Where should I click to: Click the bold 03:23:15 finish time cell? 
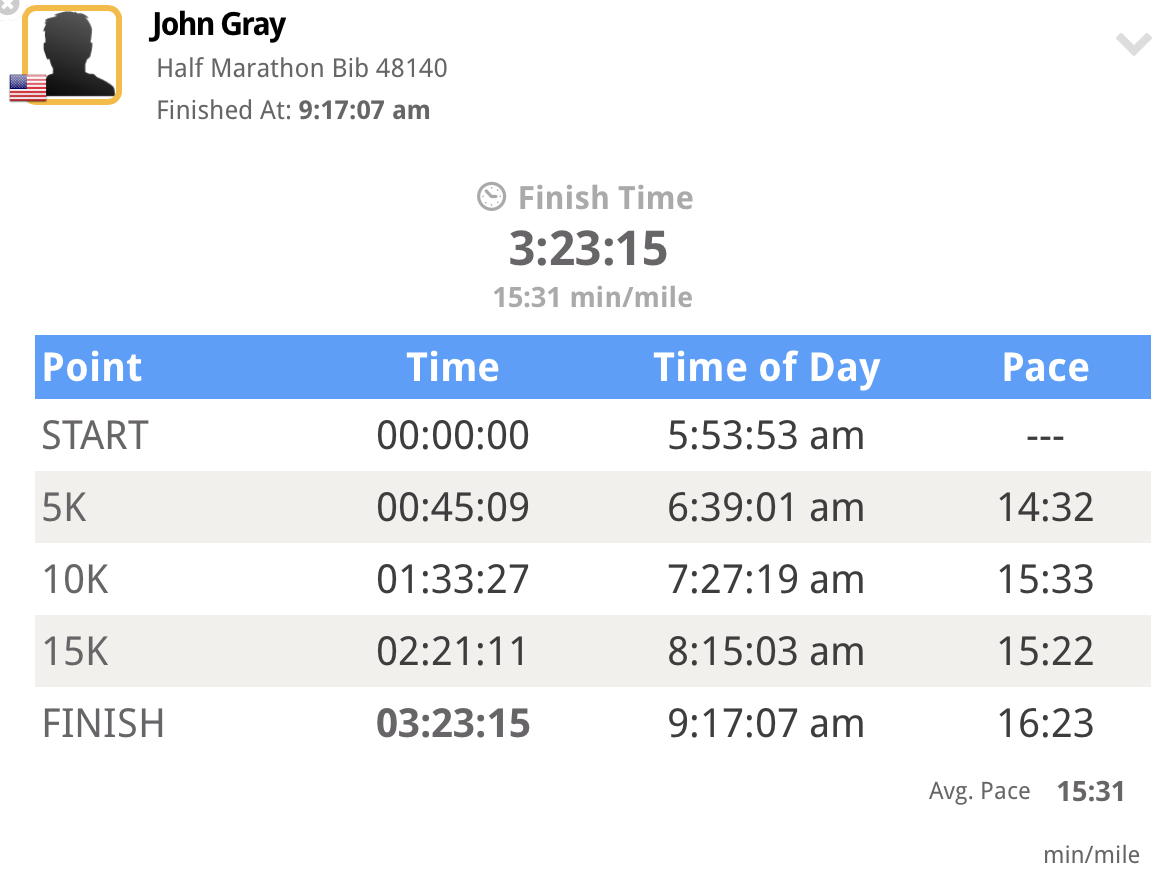coord(453,723)
